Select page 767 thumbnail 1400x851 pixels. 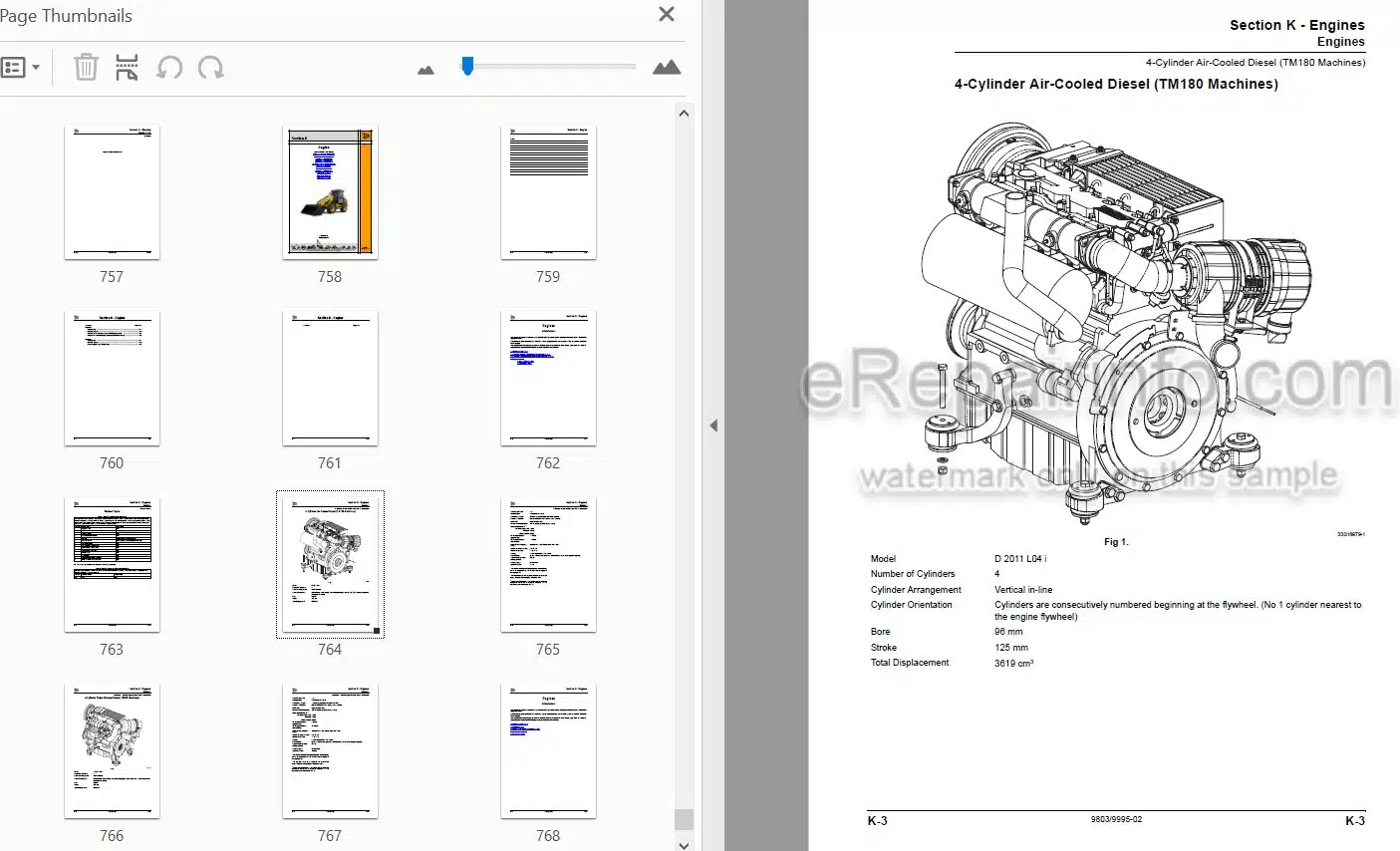coord(330,751)
